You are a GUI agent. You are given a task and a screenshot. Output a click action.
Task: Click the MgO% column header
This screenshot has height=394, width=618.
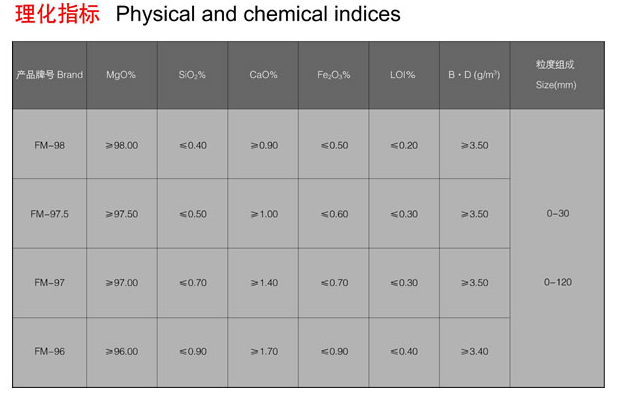[121, 75]
